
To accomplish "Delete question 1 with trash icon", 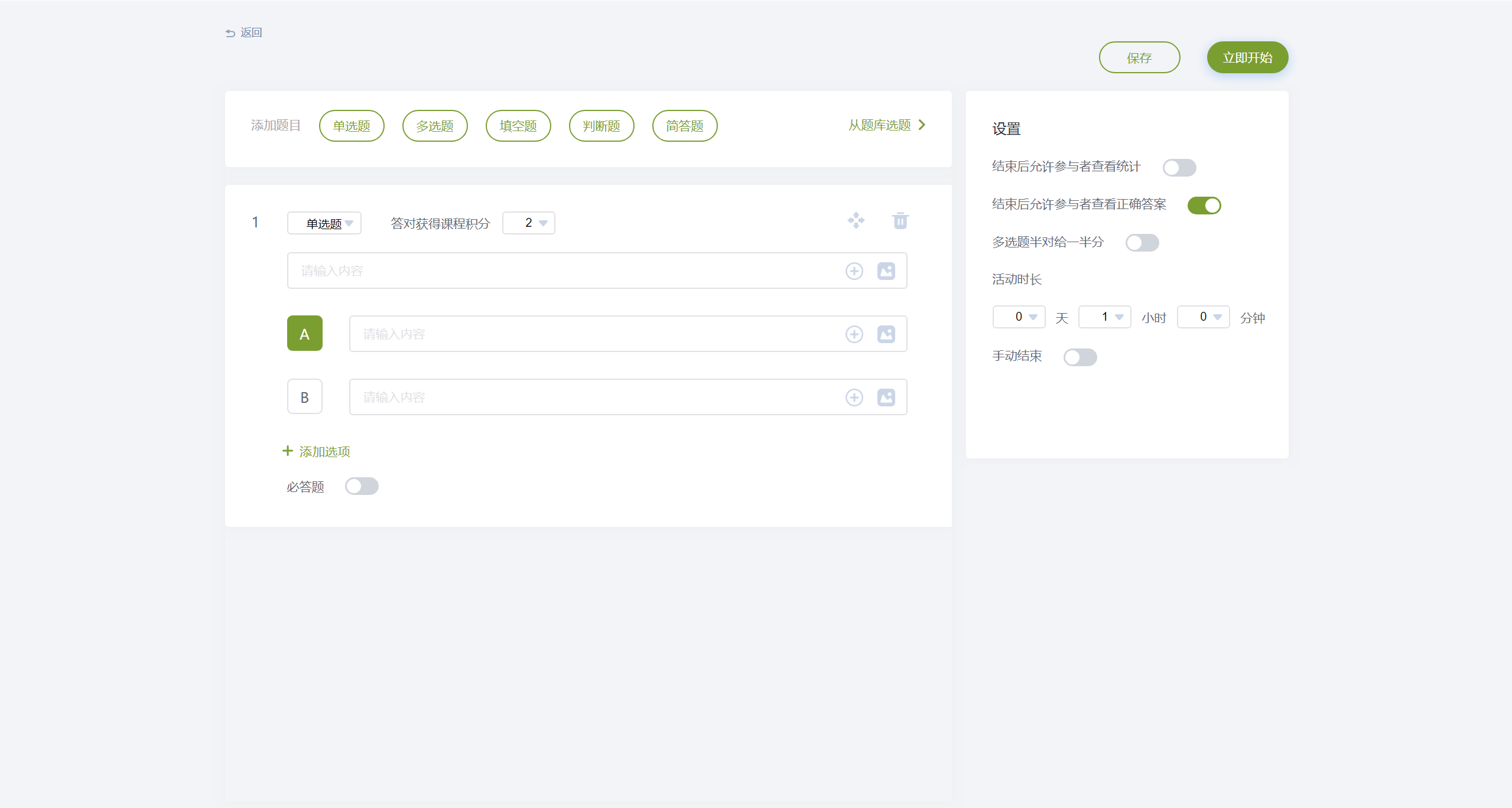I will [900, 221].
